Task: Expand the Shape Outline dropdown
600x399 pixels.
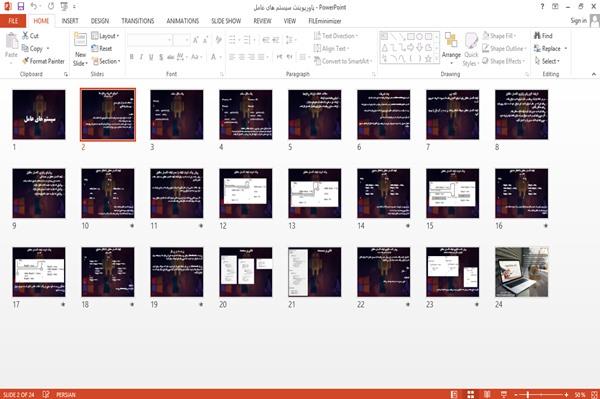Action: pos(505,49)
